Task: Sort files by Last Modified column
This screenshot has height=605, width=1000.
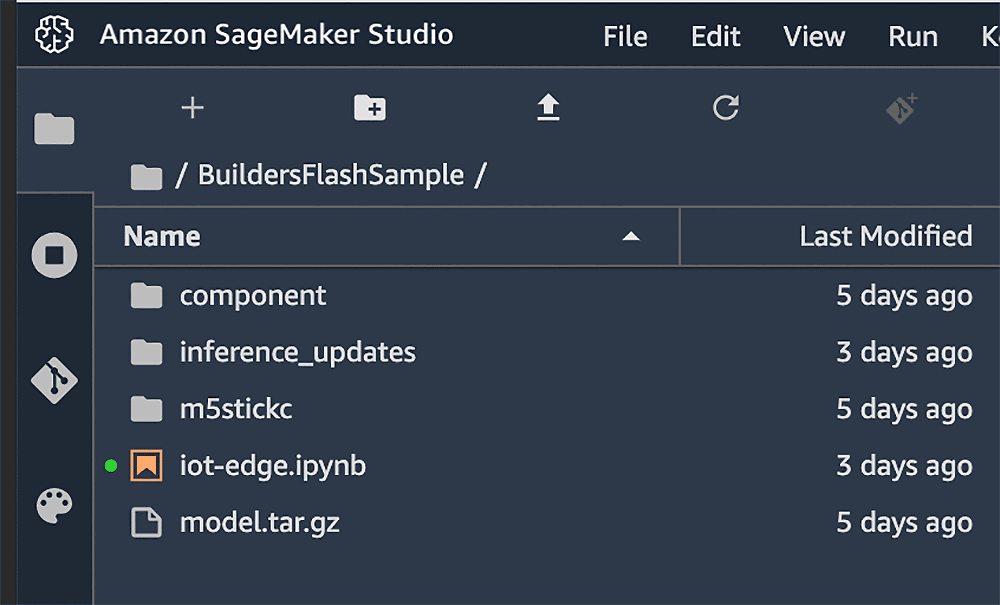Action: point(885,237)
